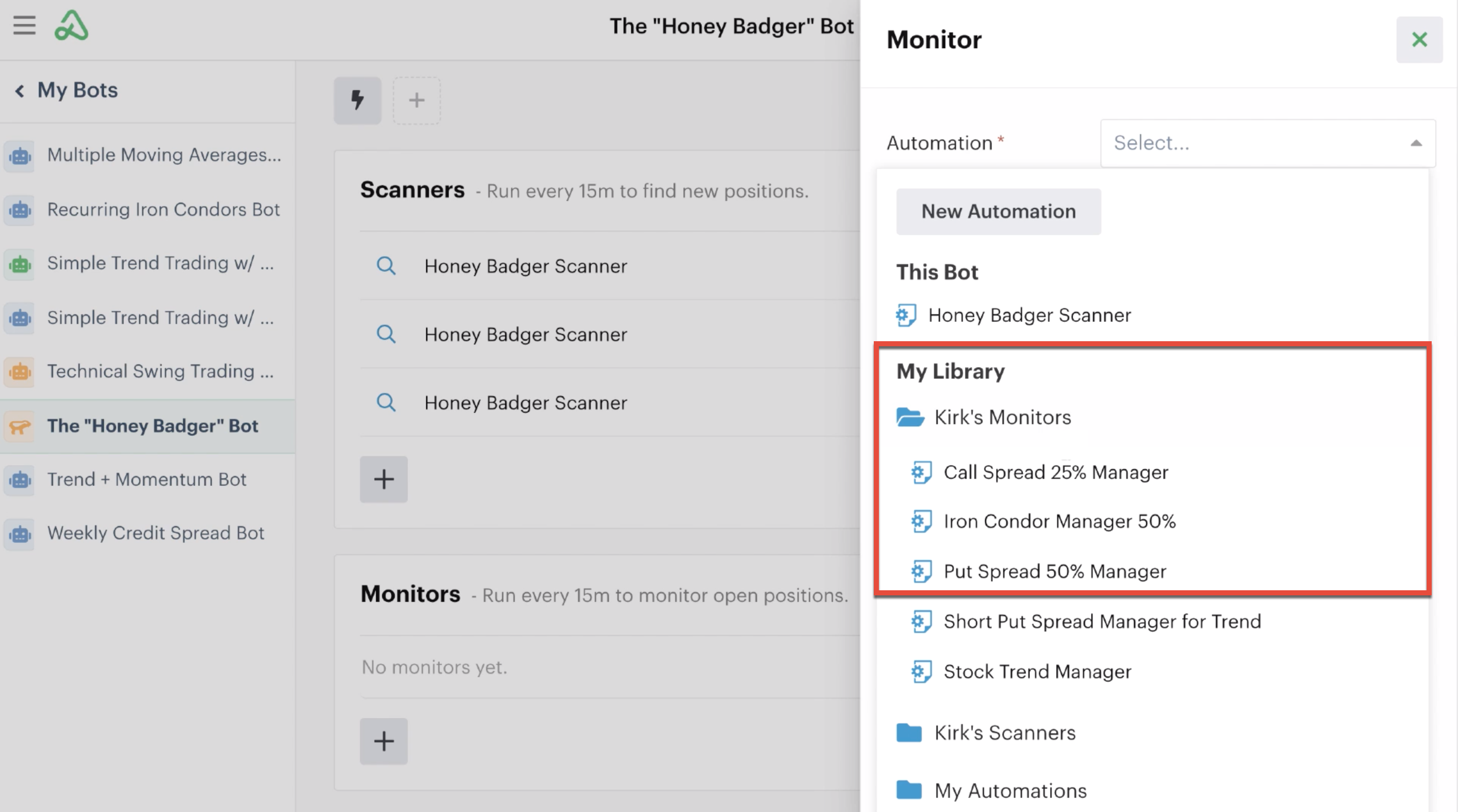The image size is (1458, 812).
Task: Click the Weekly Credit Spread Bot icon
Action: 20,534
